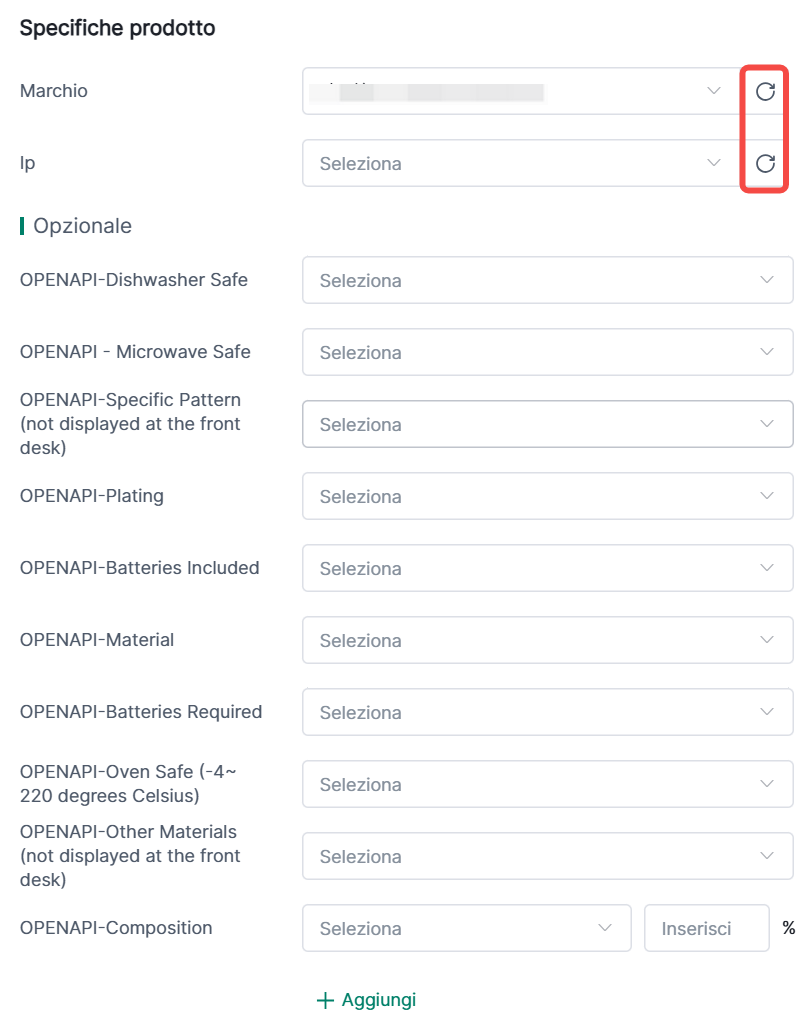
Task: Open the OPENAPI-Oven Safe dropdown
Action: (x=547, y=785)
